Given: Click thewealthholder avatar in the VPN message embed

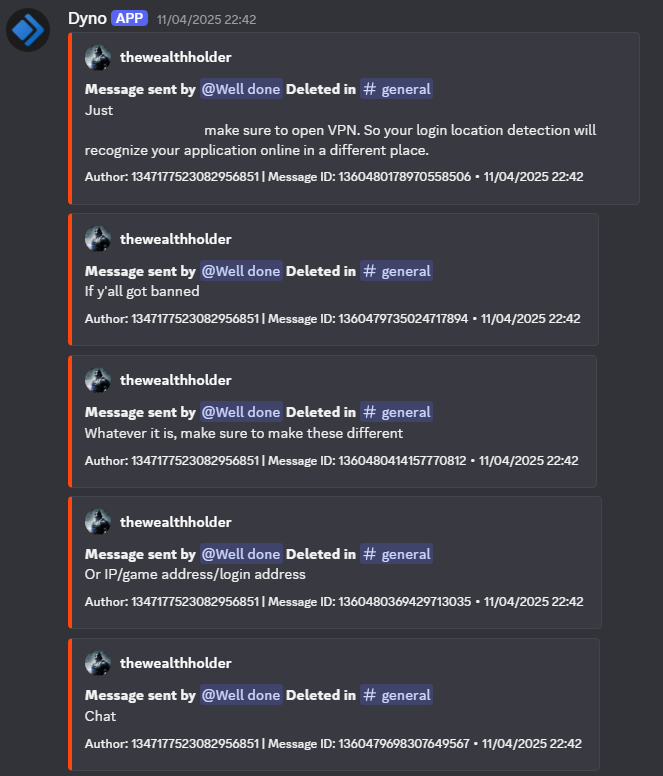Looking at the screenshot, I should tap(98, 57).
